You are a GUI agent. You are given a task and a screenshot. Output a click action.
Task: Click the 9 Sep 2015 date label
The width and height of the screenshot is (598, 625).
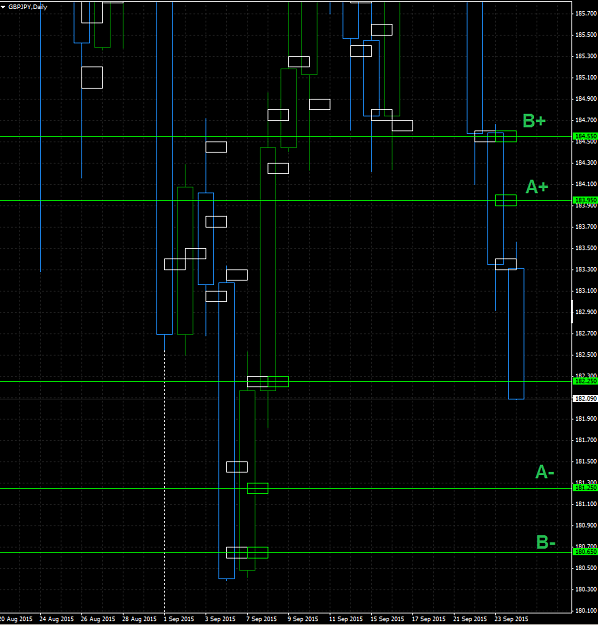coord(303,619)
